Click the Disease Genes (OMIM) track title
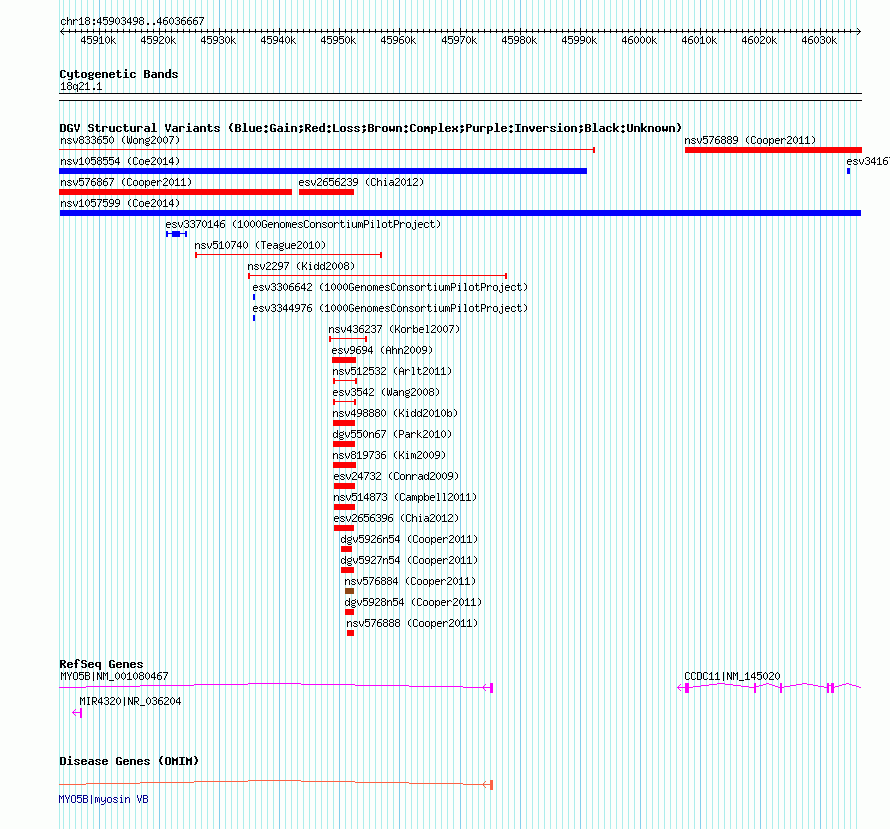Screen dimensions: 890x829 point(129,761)
